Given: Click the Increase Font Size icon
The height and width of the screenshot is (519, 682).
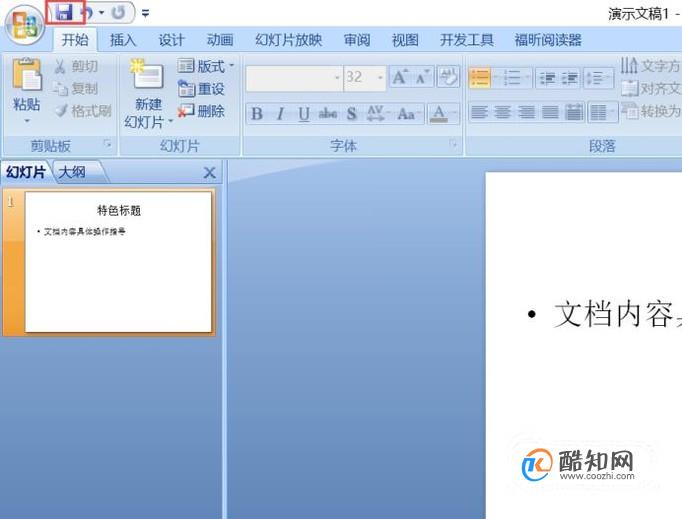Looking at the screenshot, I should [400, 77].
